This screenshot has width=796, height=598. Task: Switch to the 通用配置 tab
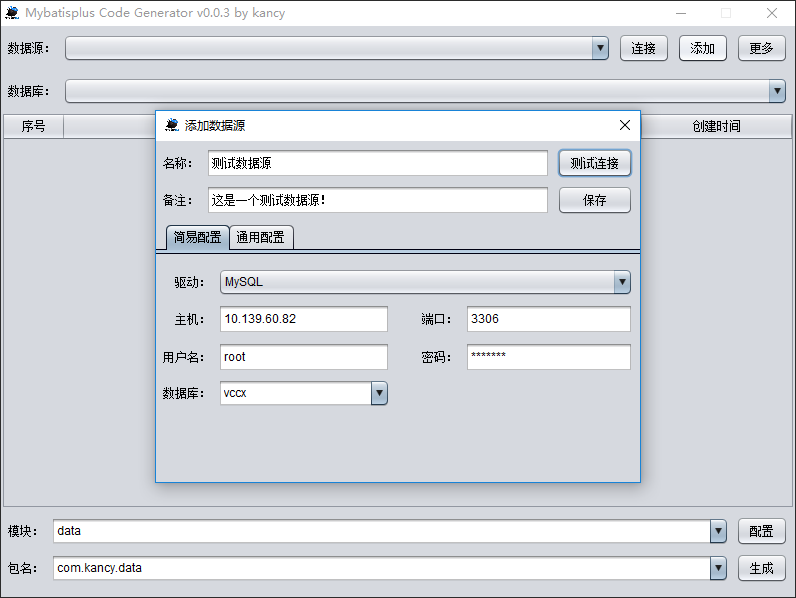[260, 237]
